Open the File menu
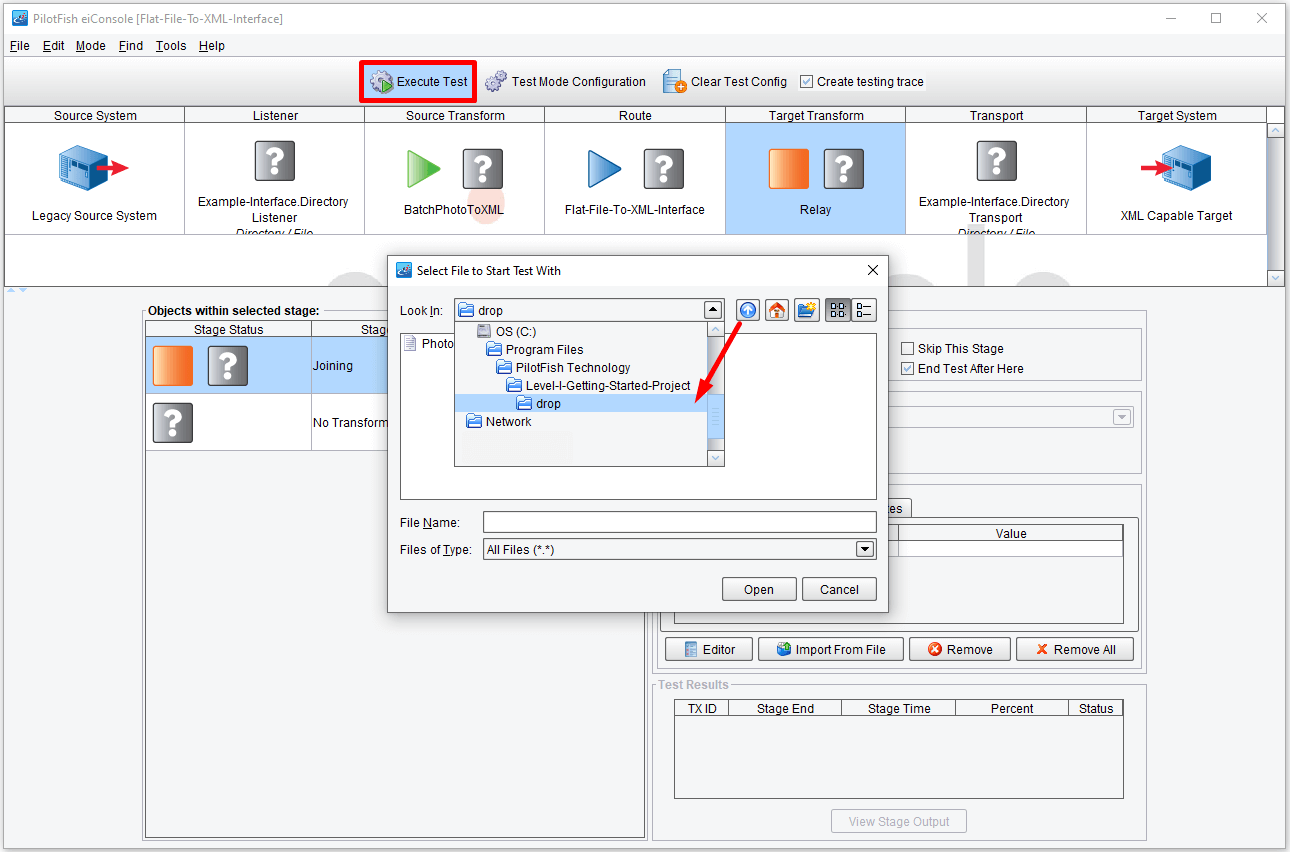This screenshot has width=1290, height=852. coord(20,46)
